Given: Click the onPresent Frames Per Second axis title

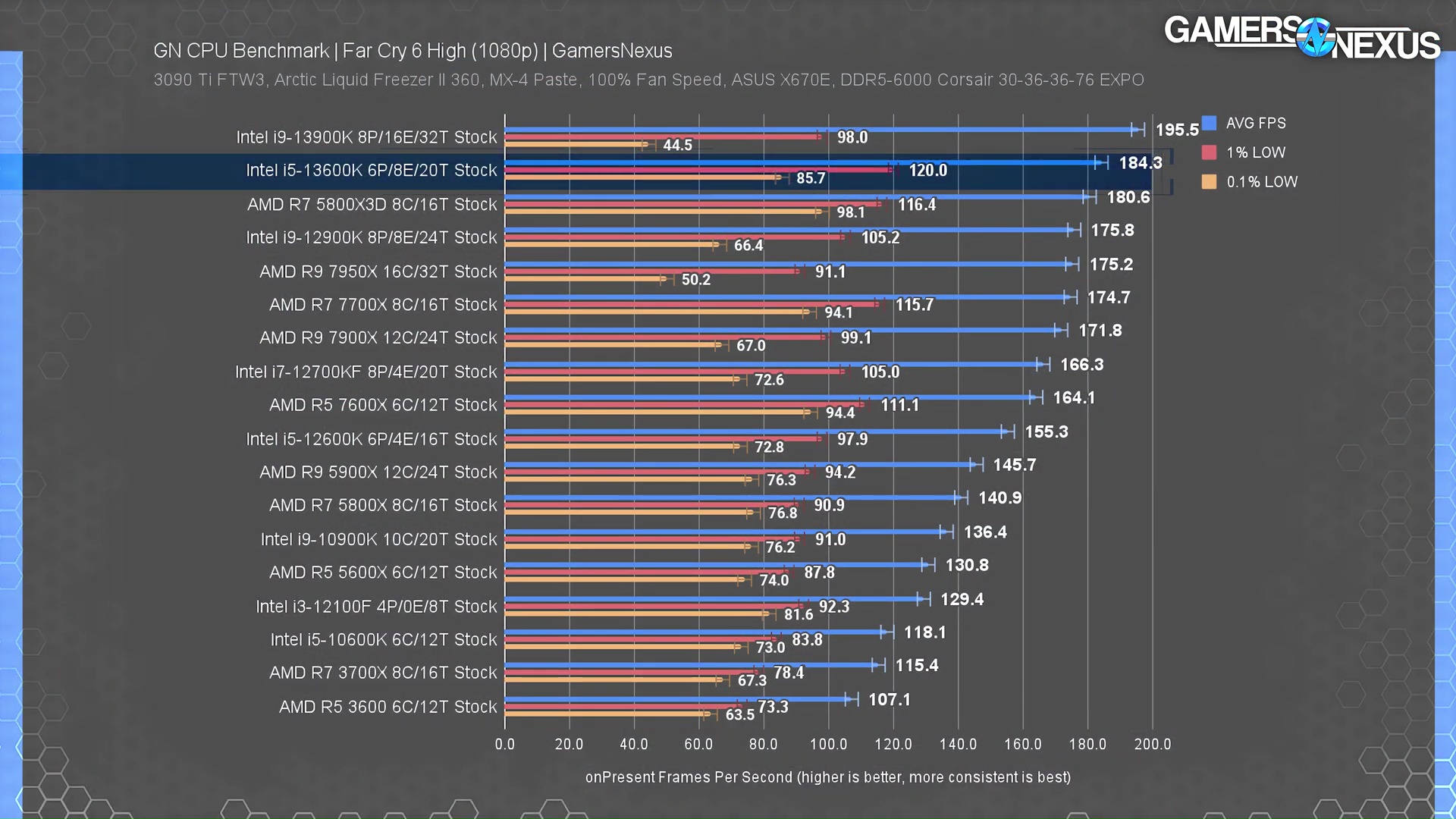Looking at the screenshot, I should pyautogui.click(x=827, y=777).
